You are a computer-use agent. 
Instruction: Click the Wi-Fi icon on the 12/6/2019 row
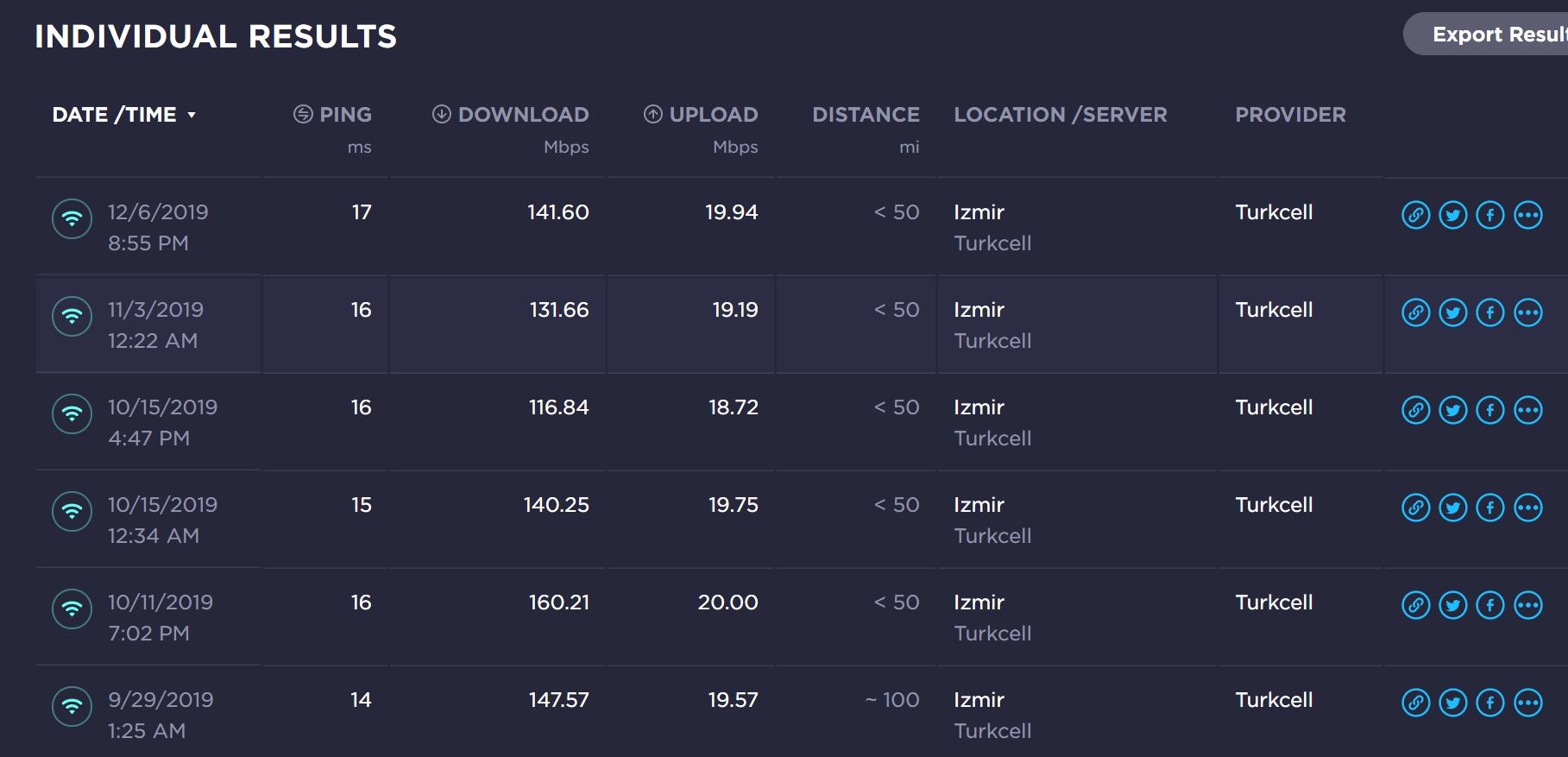[x=72, y=219]
